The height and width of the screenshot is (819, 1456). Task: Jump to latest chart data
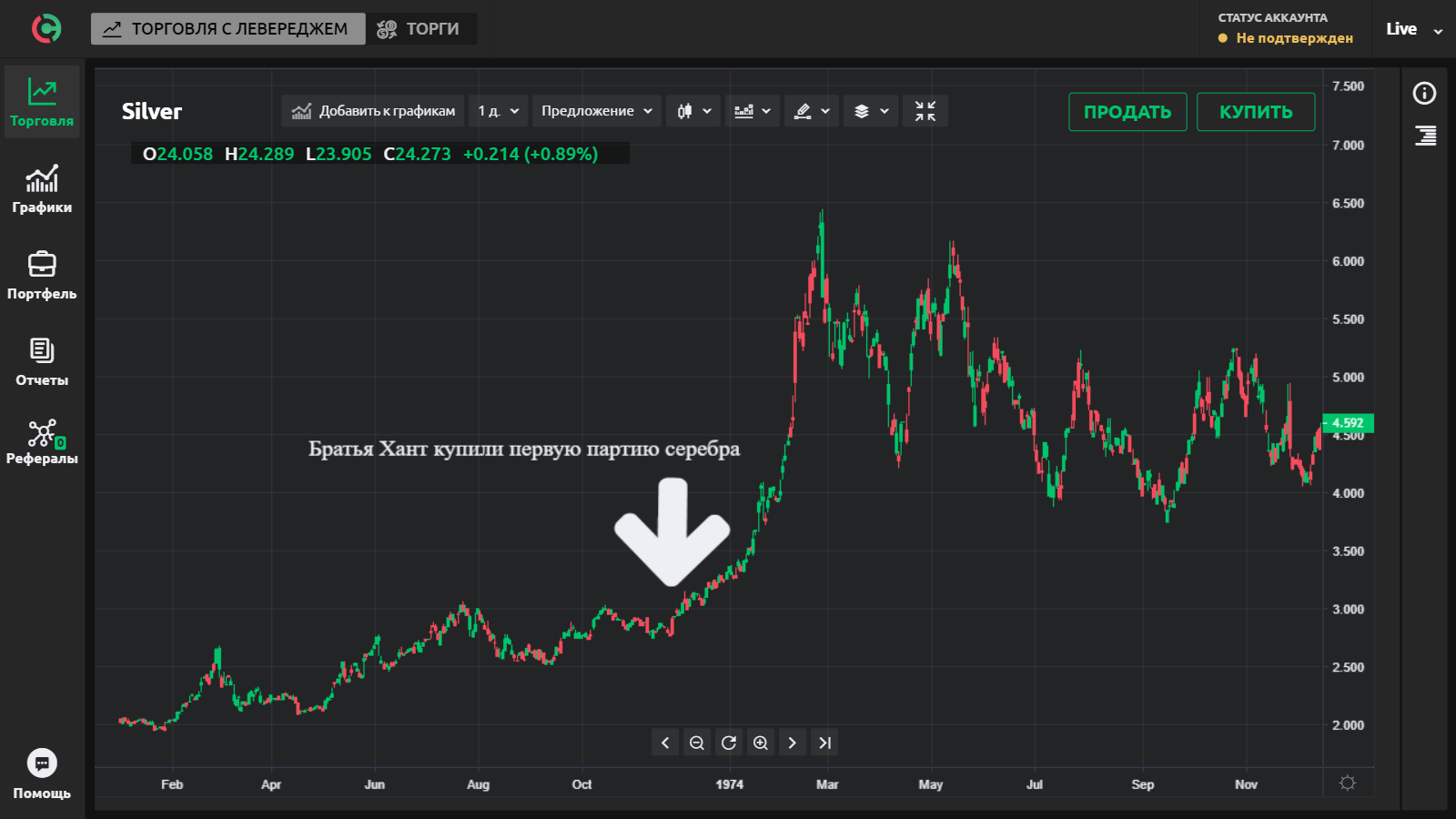[824, 743]
